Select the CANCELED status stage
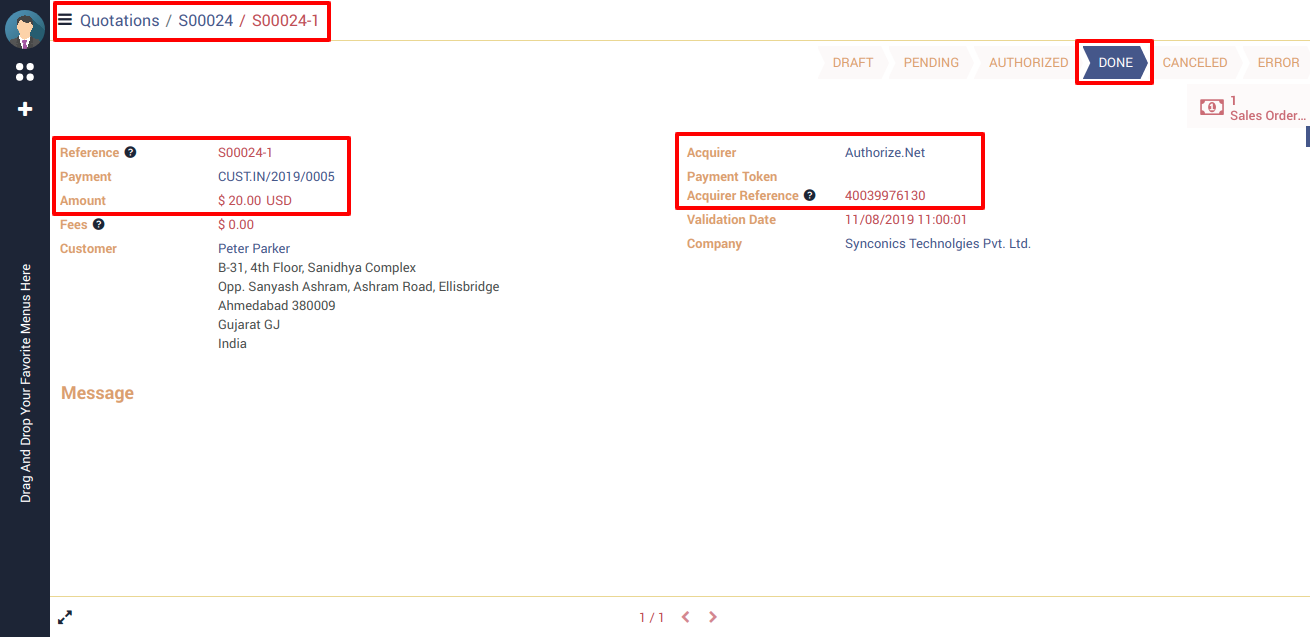The width and height of the screenshot is (1310, 637). tap(1194, 62)
